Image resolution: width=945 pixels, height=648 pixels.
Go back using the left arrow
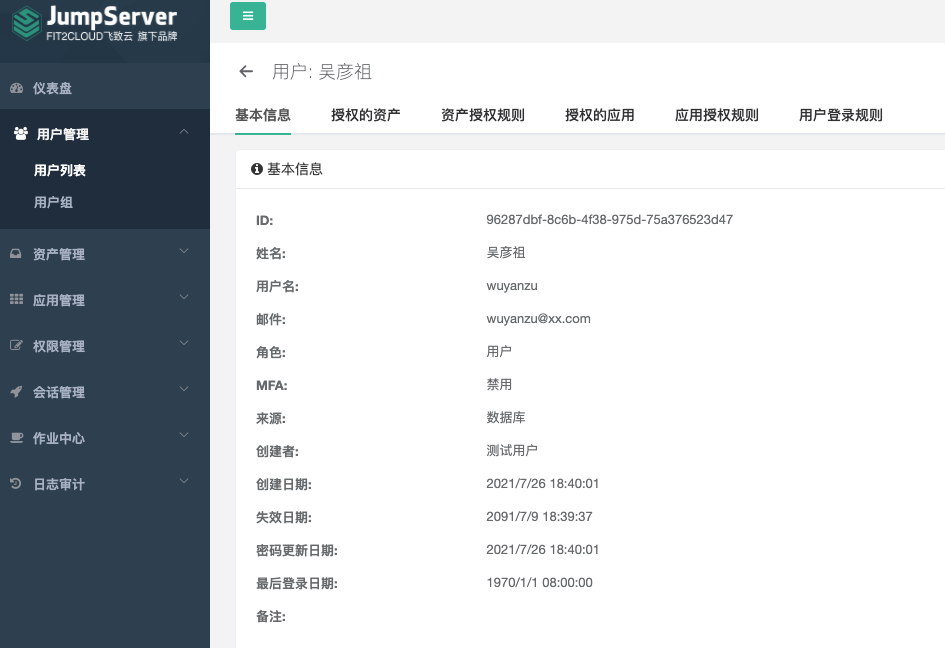[x=246, y=72]
